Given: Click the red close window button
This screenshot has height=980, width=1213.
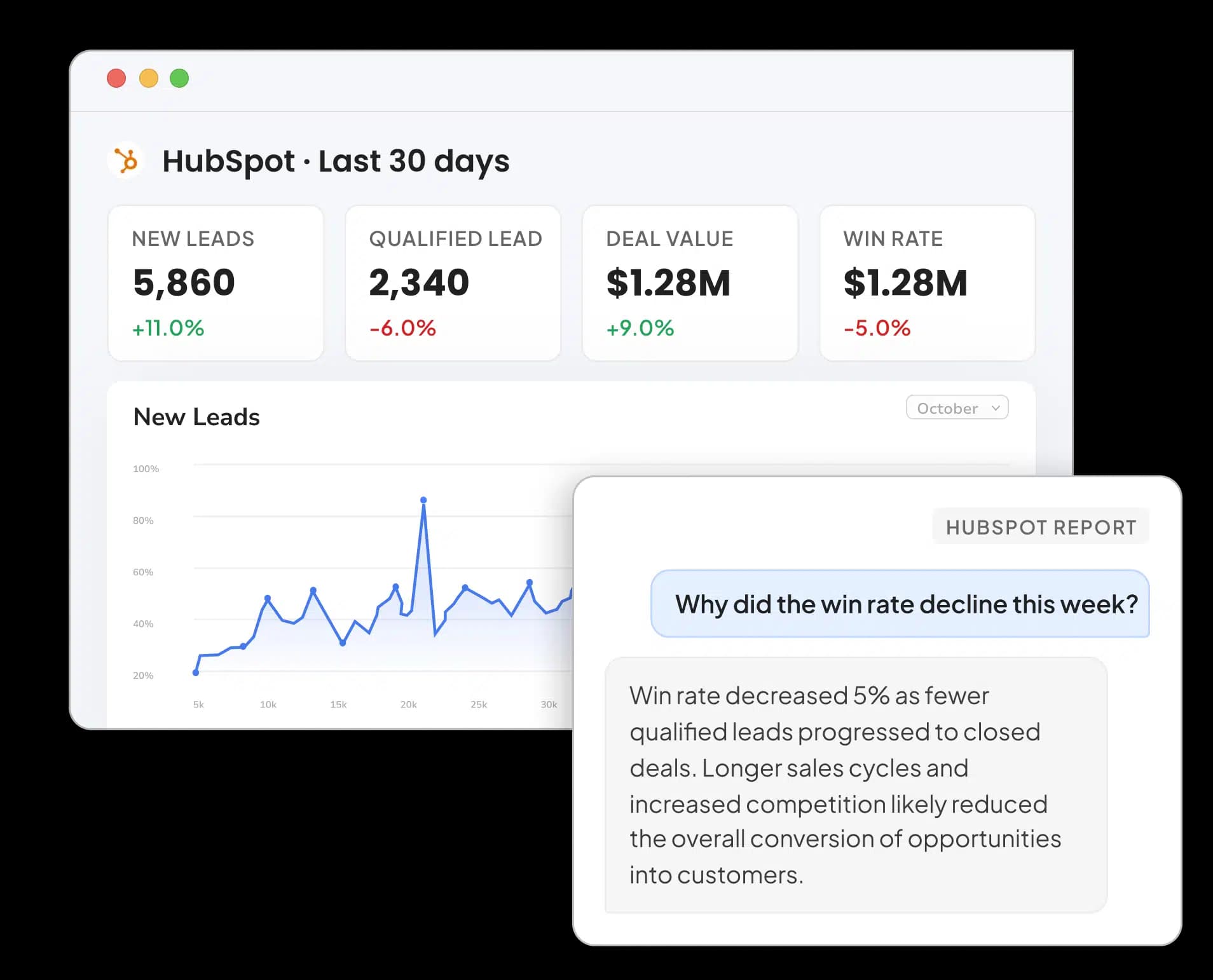Looking at the screenshot, I should [116, 78].
